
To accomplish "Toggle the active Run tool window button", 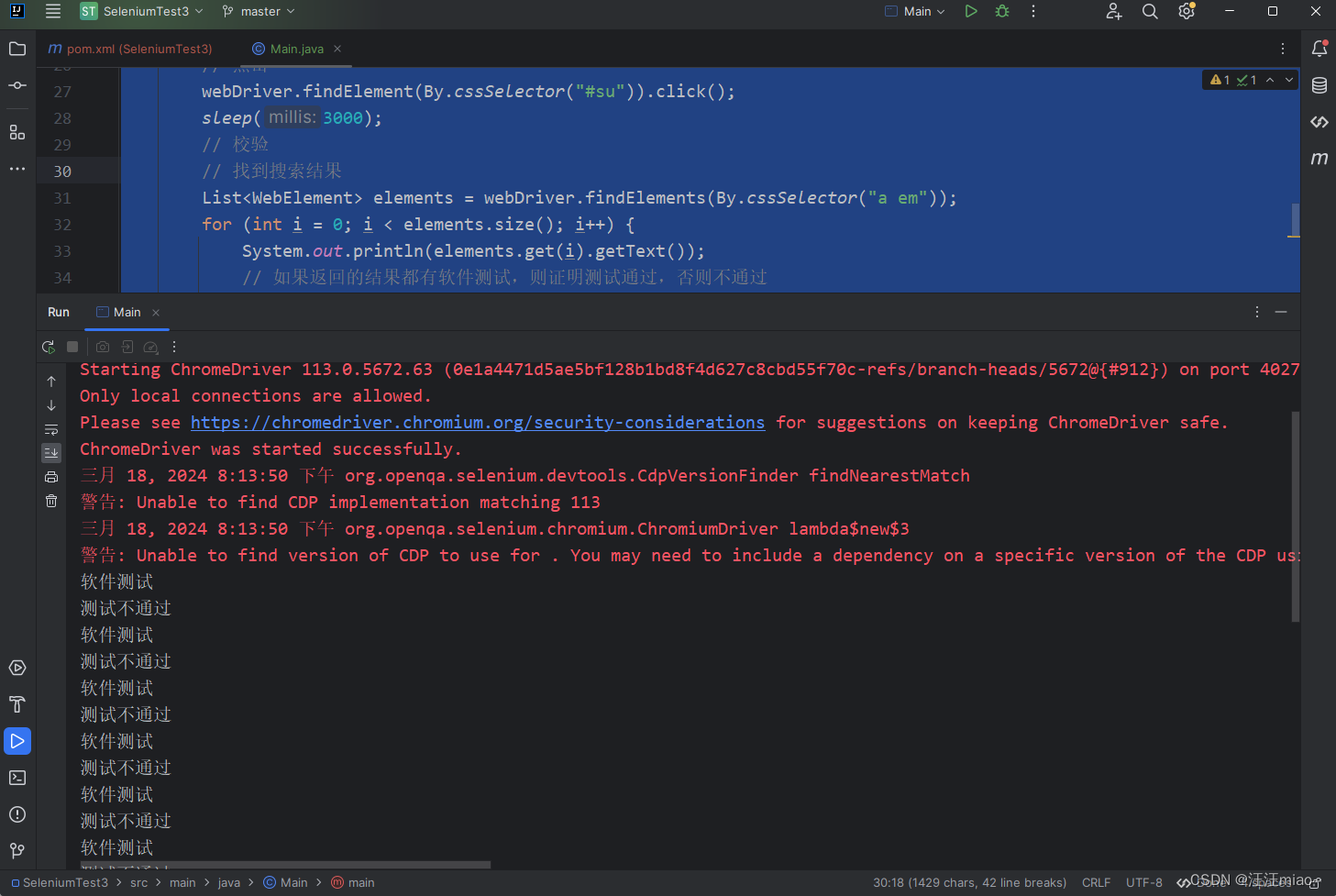I will point(17,741).
